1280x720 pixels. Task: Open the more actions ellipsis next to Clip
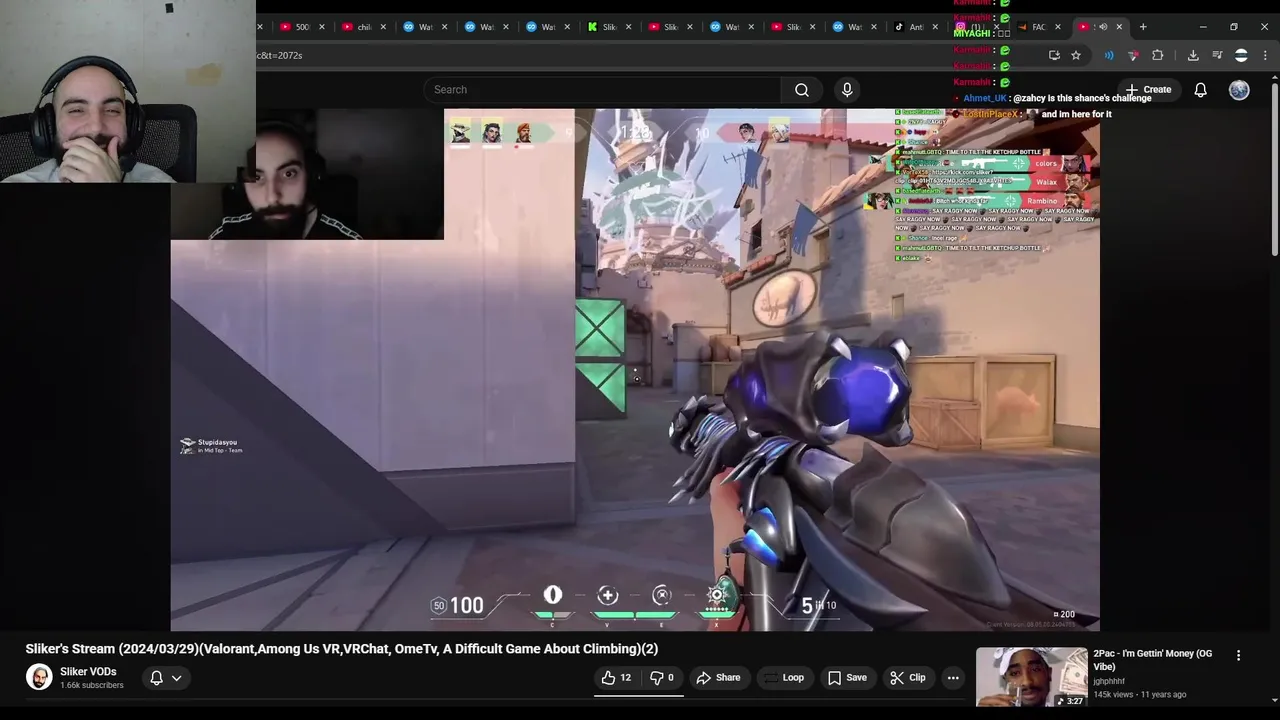point(953,678)
